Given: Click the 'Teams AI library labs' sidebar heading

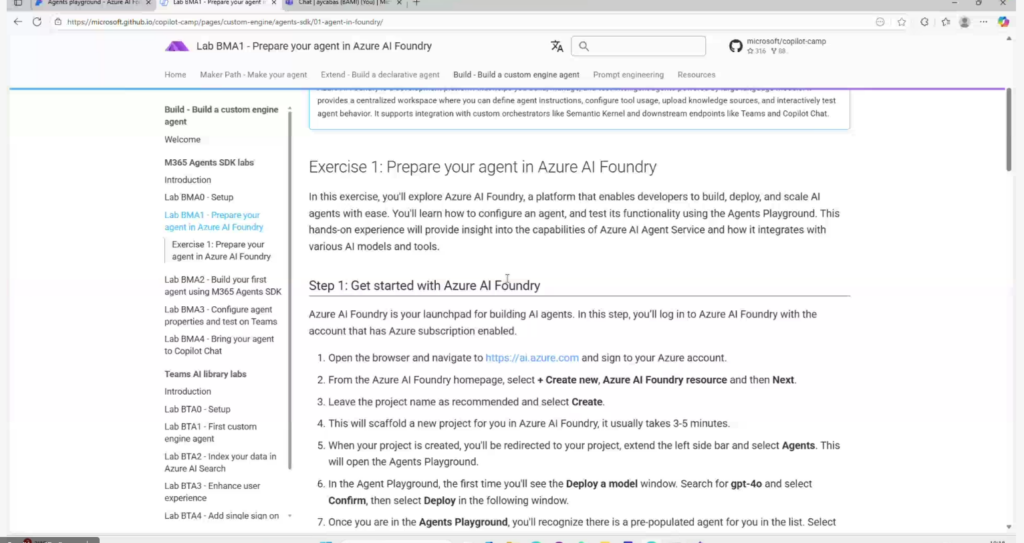Looking at the screenshot, I should pyautogui.click(x=205, y=374).
